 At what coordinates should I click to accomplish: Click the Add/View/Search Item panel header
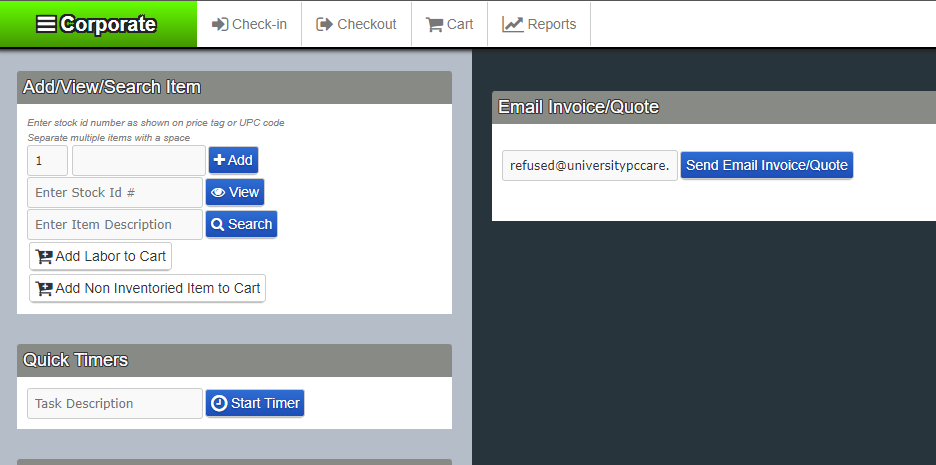tap(234, 87)
